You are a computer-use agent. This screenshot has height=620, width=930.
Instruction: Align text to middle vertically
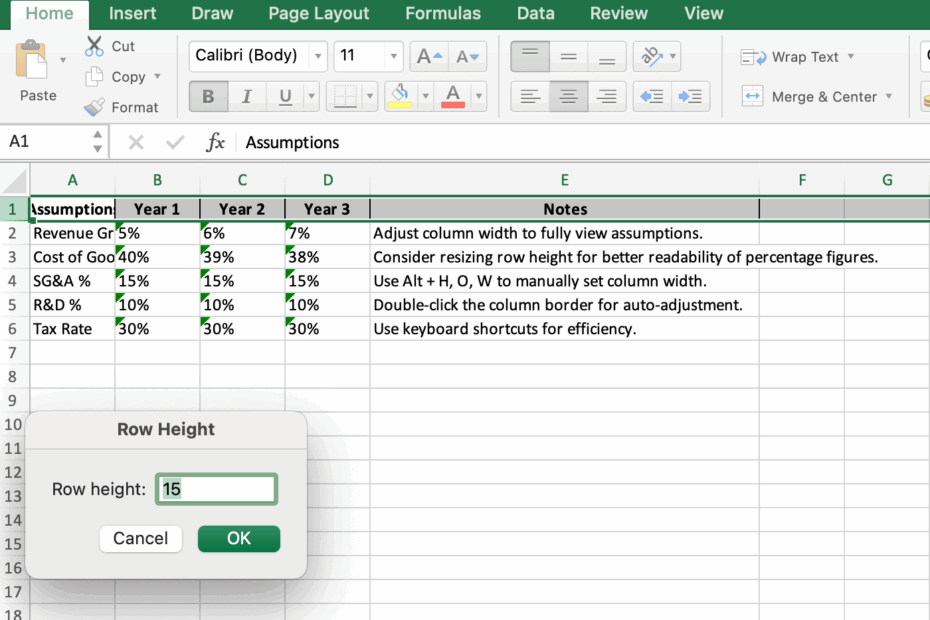click(x=568, y=56)
